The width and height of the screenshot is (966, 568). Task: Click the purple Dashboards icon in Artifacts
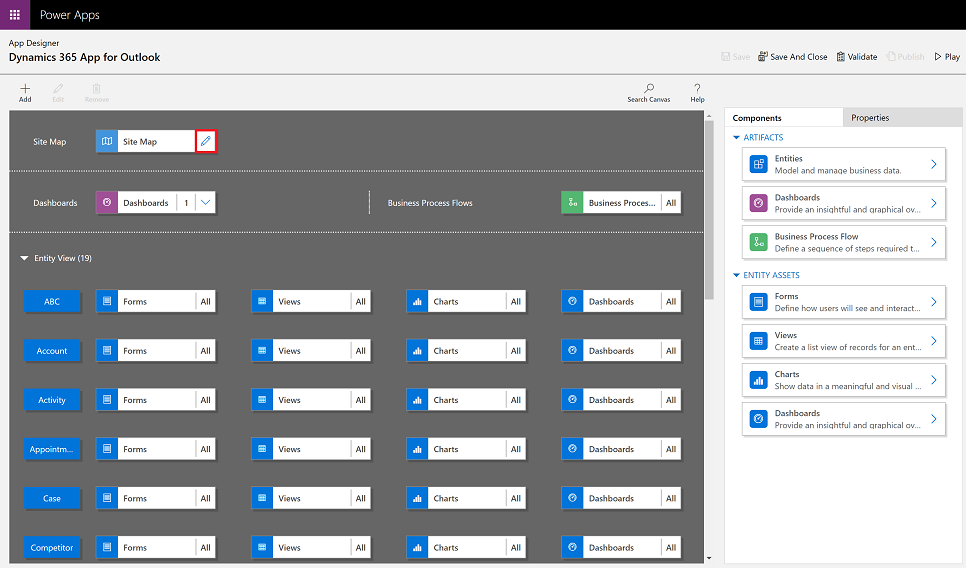758,203
